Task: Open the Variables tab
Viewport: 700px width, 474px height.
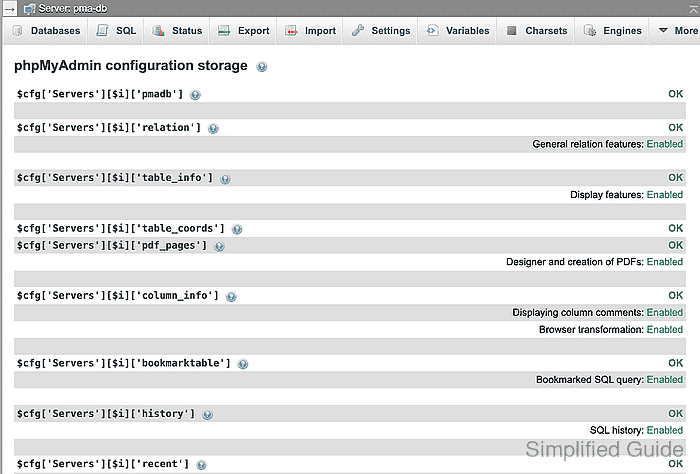Action: (x=458, y=31)
